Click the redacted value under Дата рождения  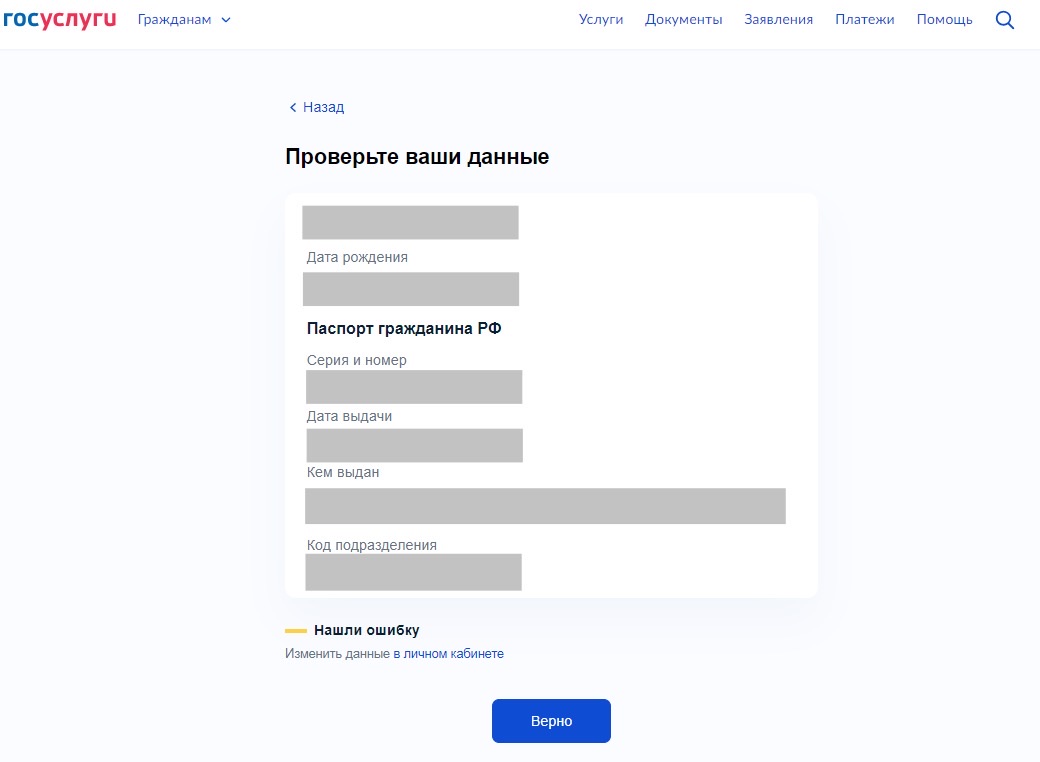click(410, 289)
